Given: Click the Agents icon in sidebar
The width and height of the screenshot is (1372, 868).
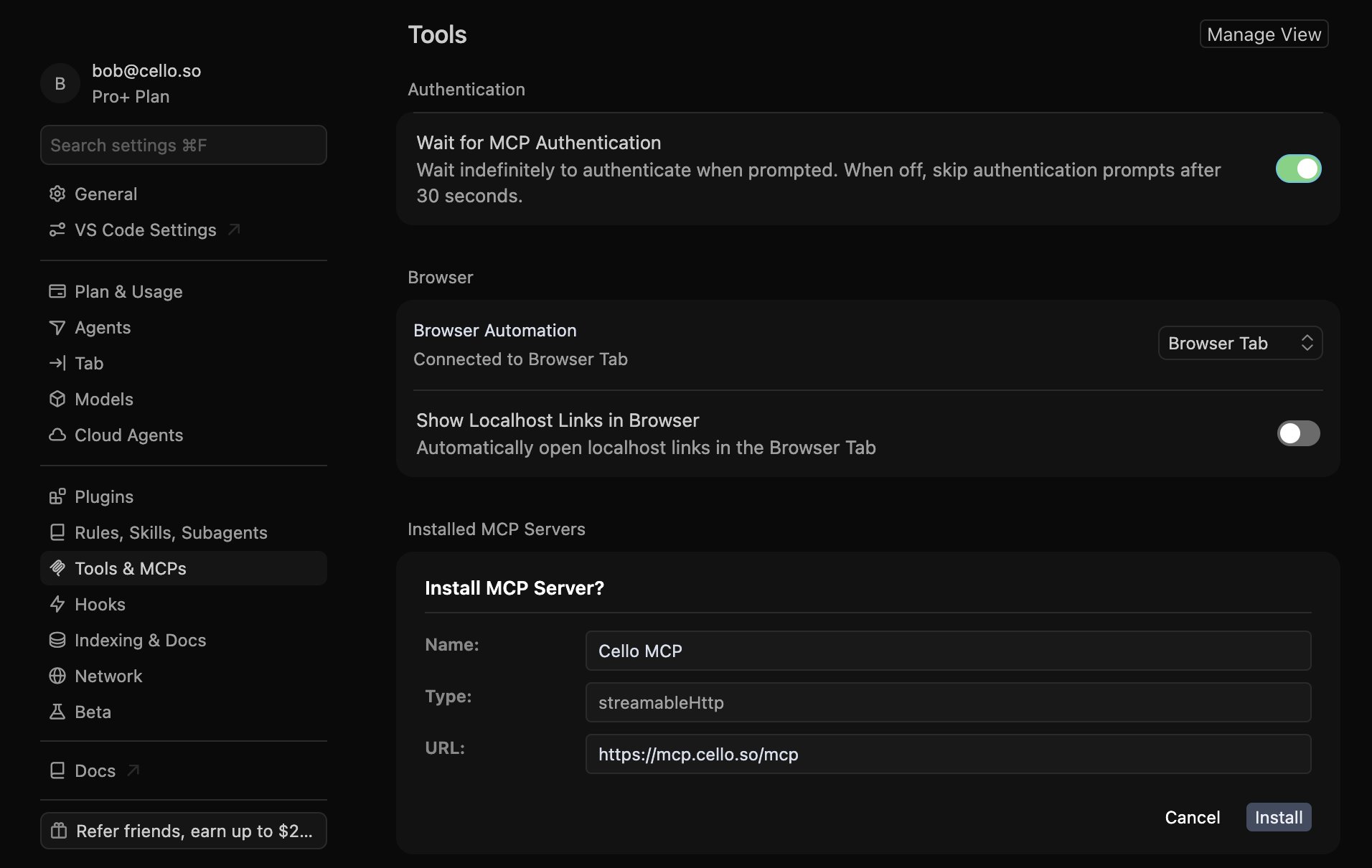Looking at the screenshot, I should pos(57,327).
